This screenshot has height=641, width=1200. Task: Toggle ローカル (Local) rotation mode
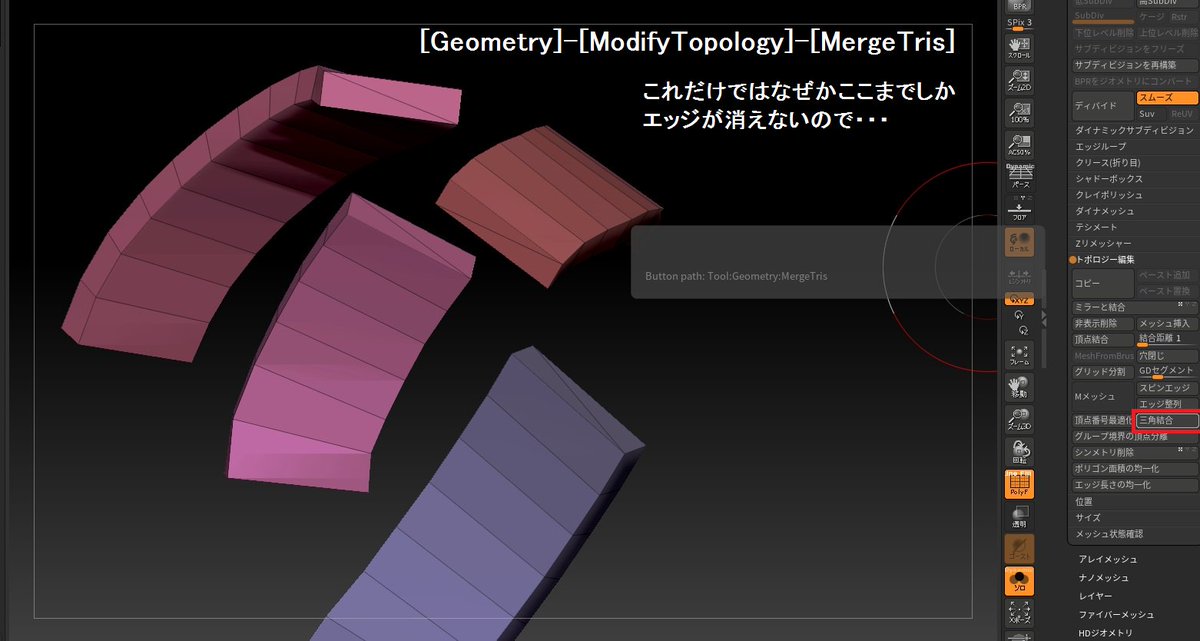1020,243
